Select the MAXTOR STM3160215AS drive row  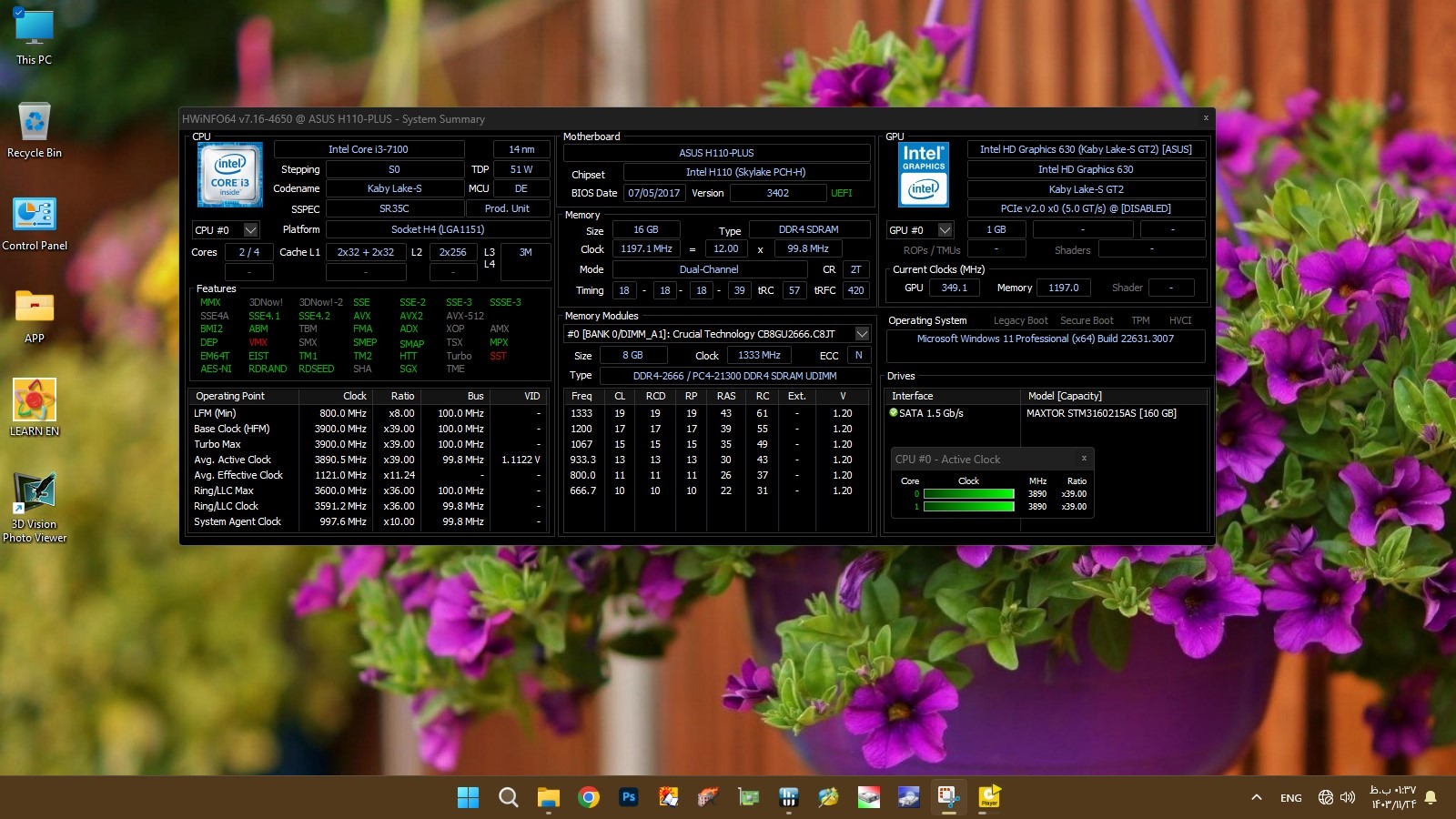click(1047, 413)
